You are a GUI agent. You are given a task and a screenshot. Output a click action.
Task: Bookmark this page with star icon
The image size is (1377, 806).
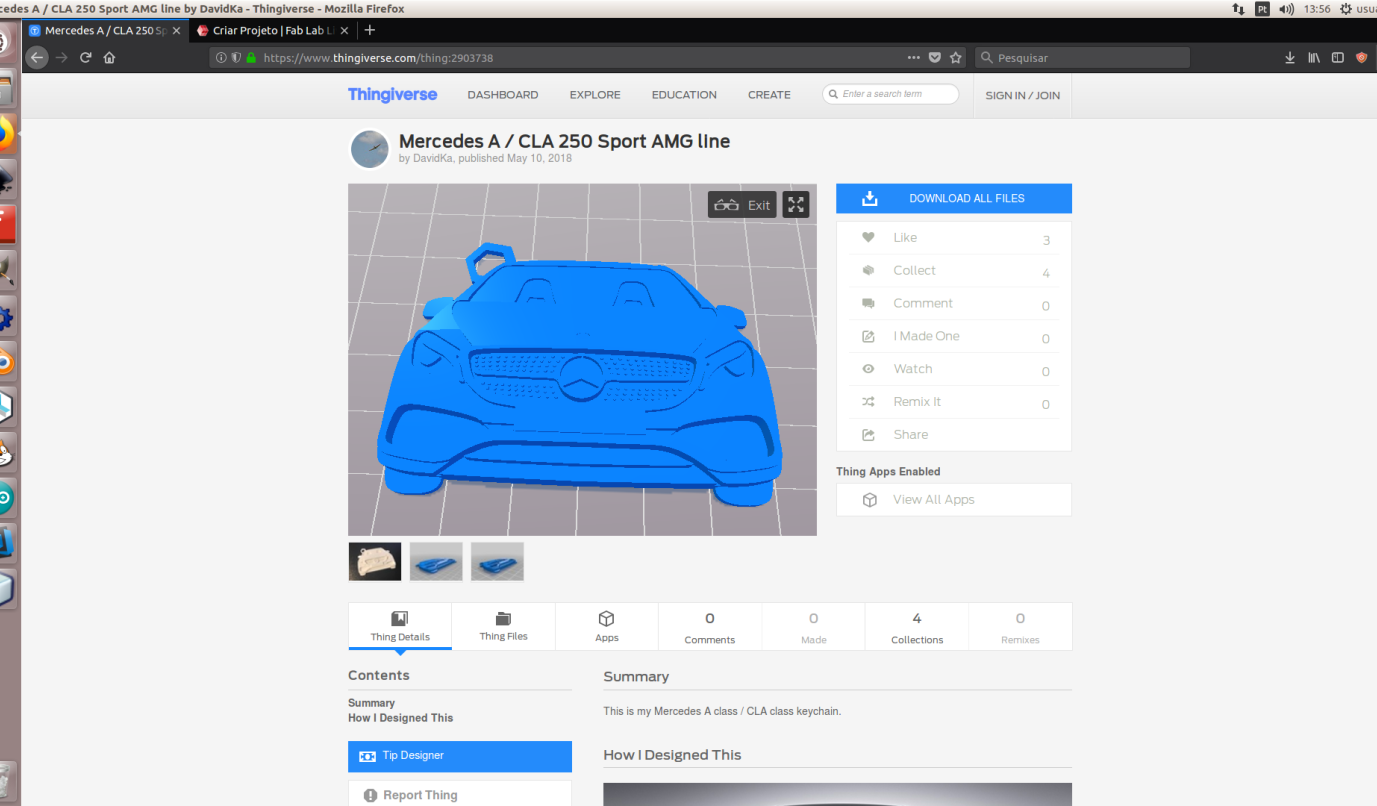(x=956, y=58)
